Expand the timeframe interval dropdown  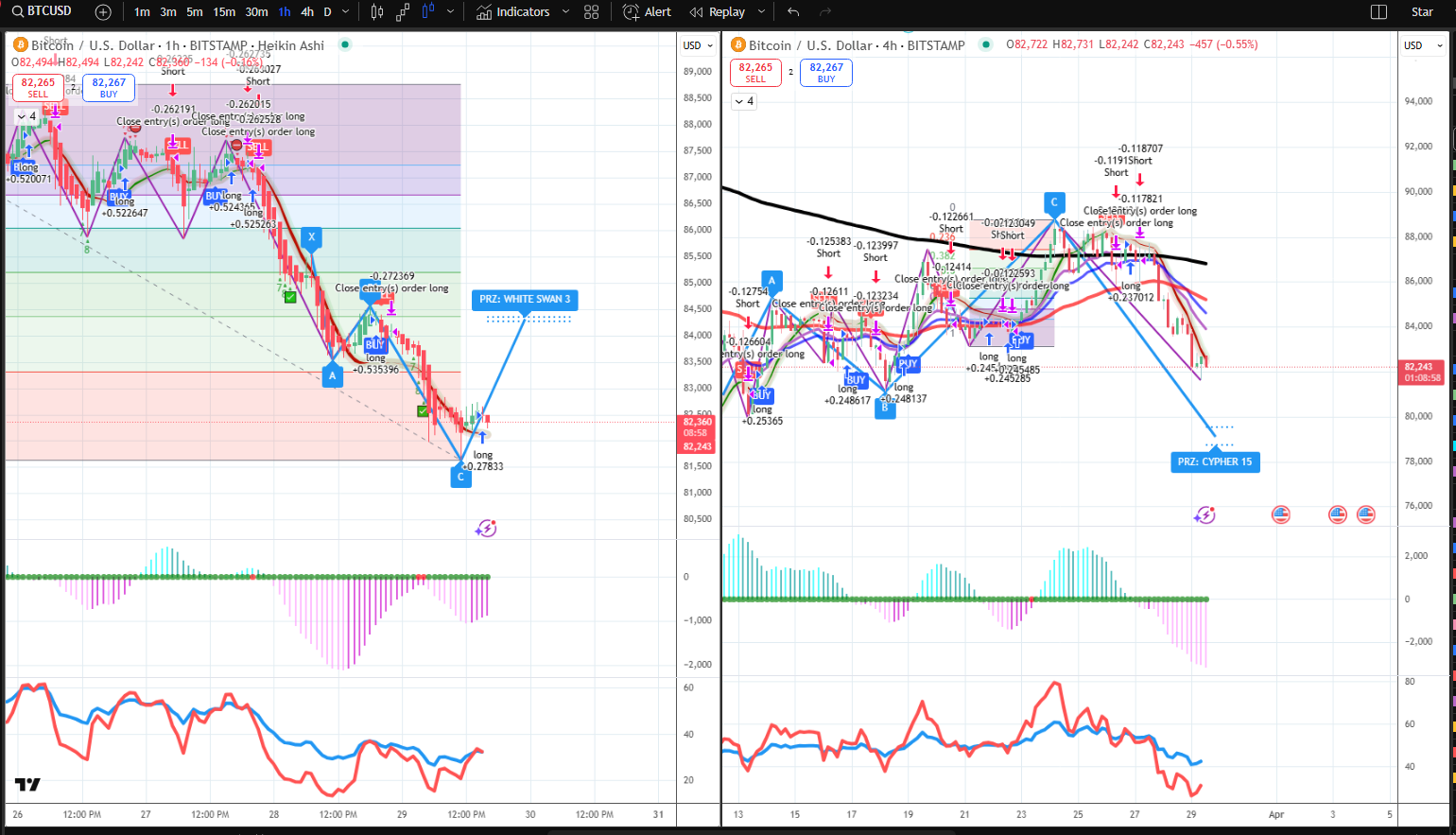(346, 12)
